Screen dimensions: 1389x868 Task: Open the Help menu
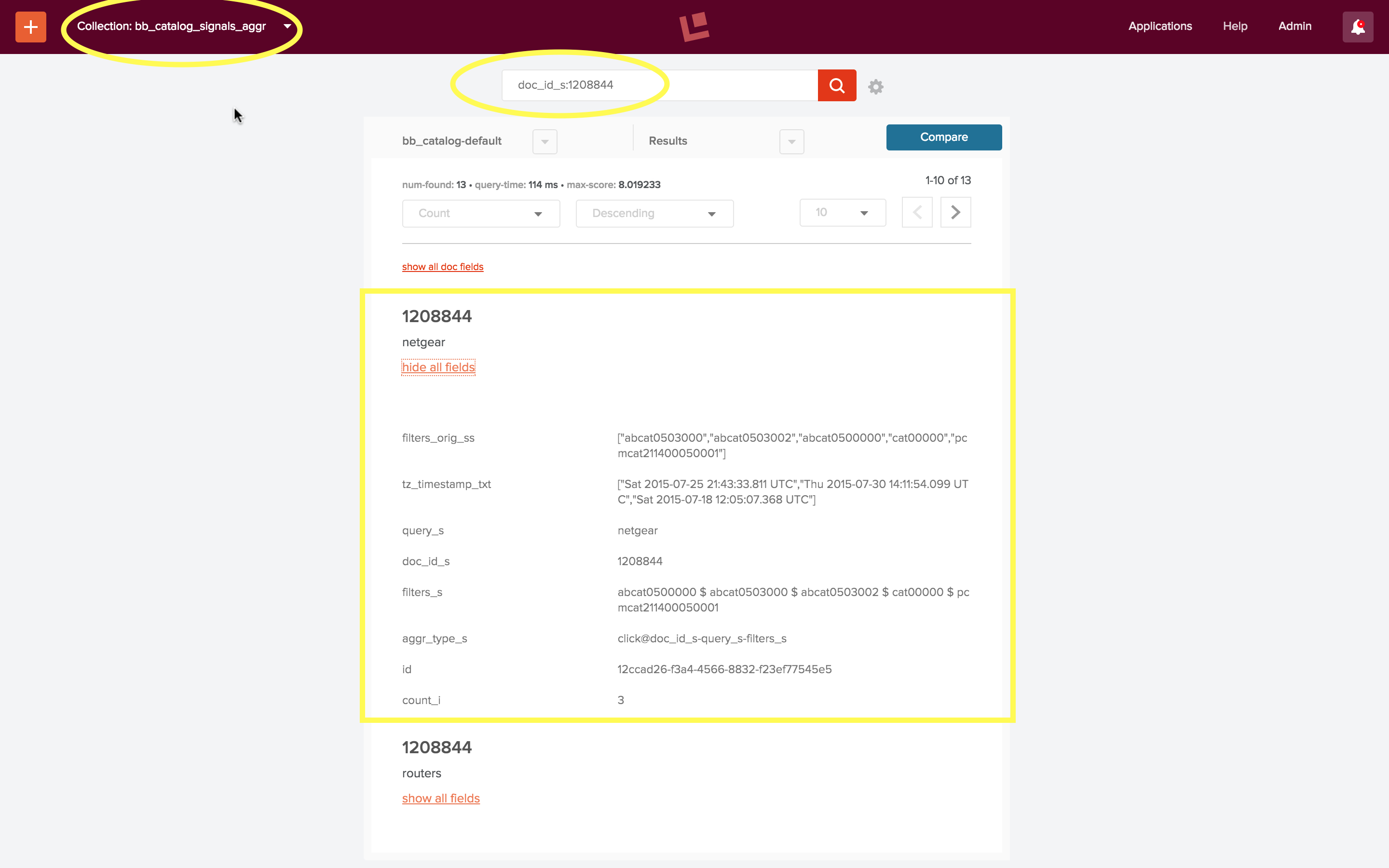click(x=1235, y=27)
